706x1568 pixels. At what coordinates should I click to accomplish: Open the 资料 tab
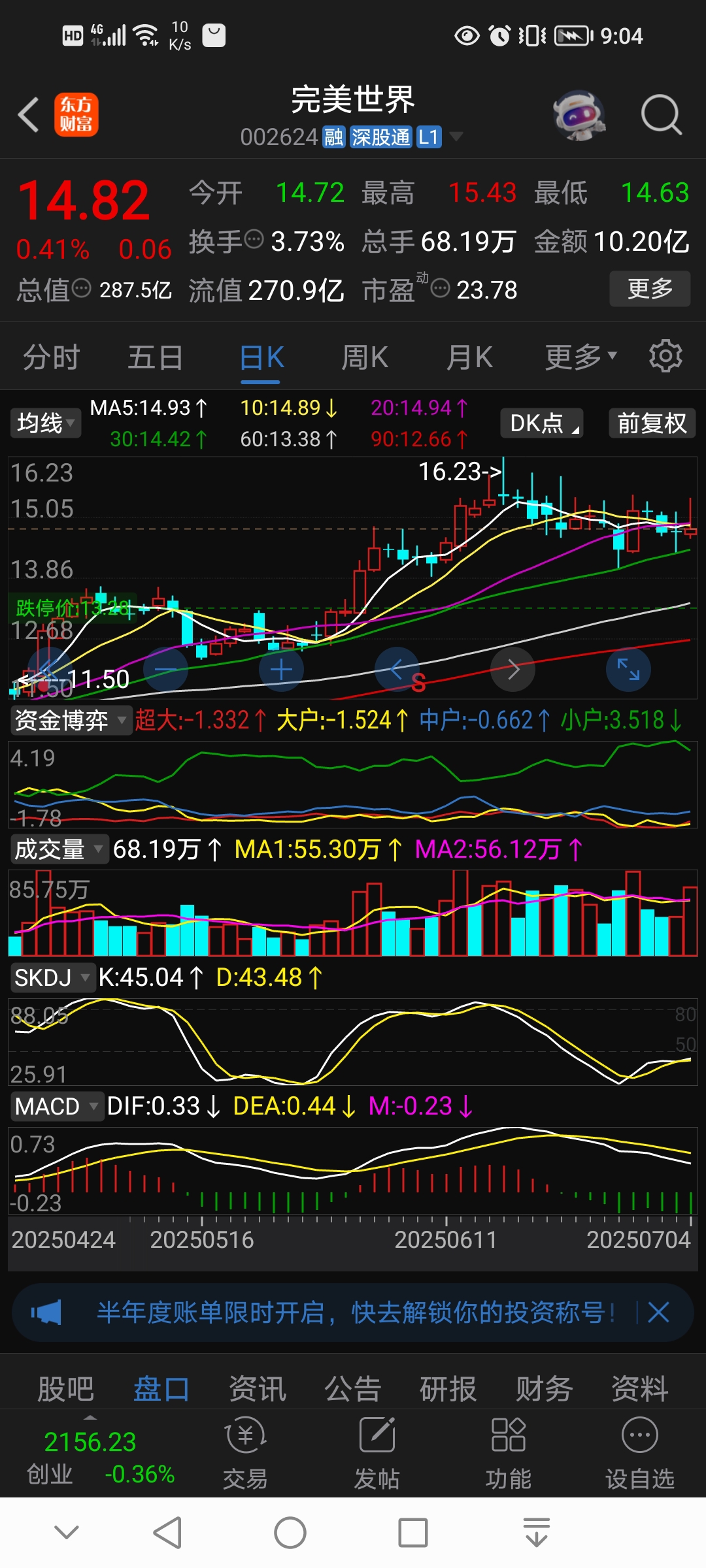click(x=640, y=1388)
